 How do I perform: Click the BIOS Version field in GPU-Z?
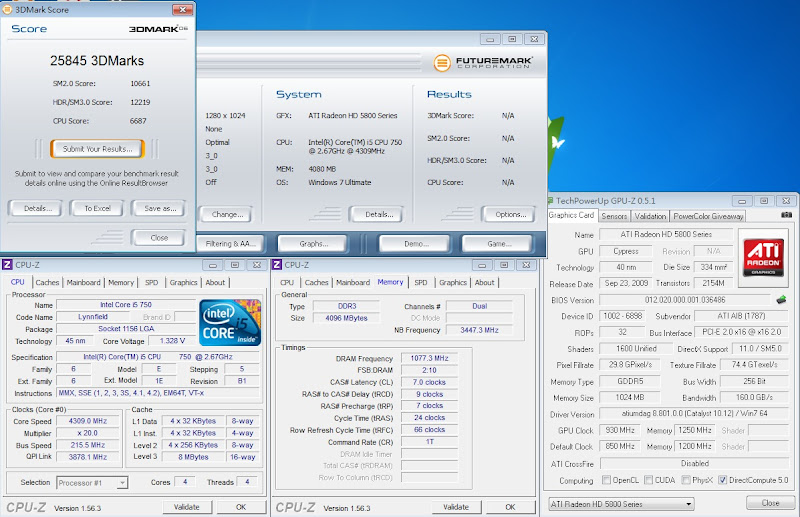(x=685, y=300)
